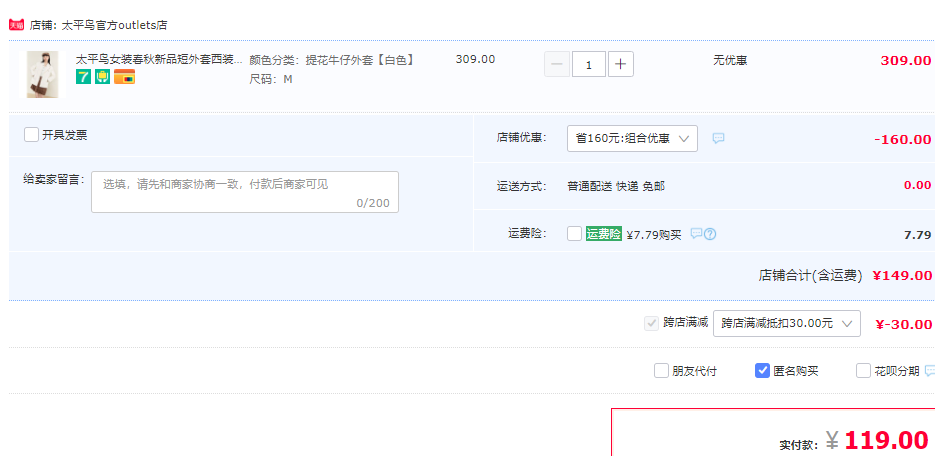Click the green 运费险 tag
Viewport: 935px width, 456px height.
coord(603,234)
